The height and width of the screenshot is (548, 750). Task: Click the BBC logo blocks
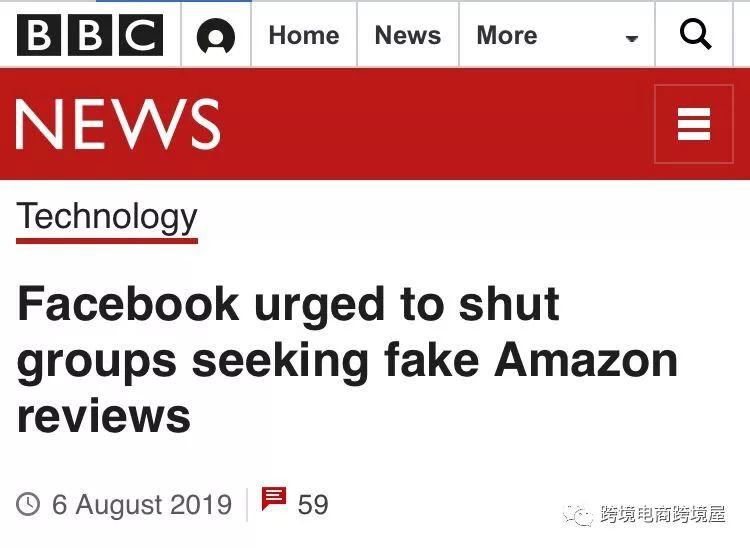pyautogui.click(x=90, y=35)
